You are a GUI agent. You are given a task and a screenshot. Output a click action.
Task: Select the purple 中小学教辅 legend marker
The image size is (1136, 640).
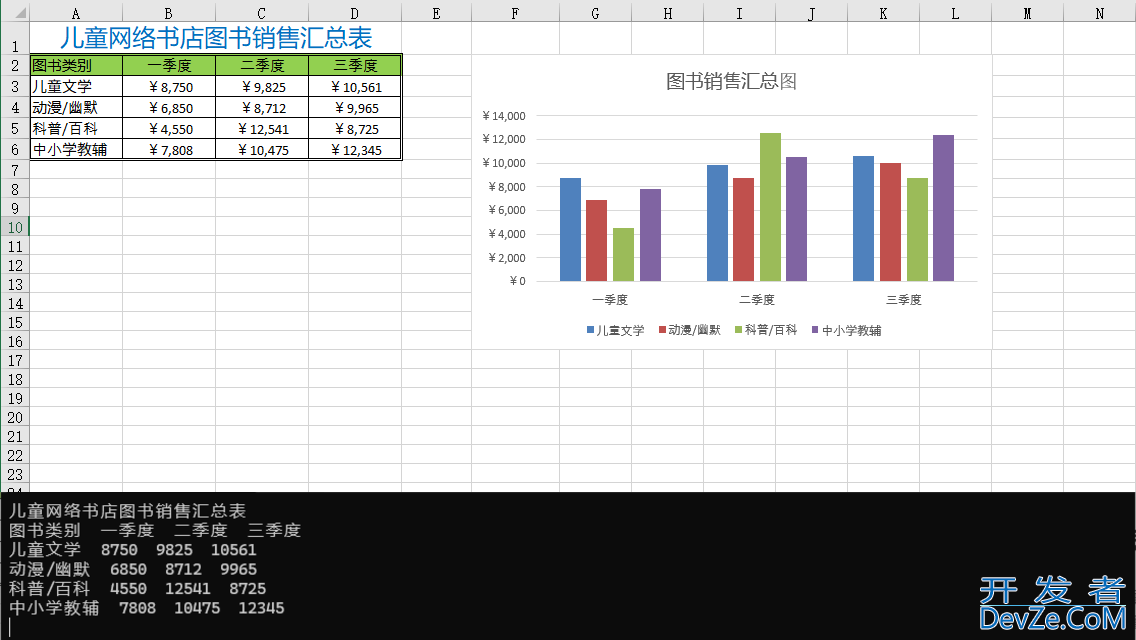pyautogui.click(x=816, y=330)
